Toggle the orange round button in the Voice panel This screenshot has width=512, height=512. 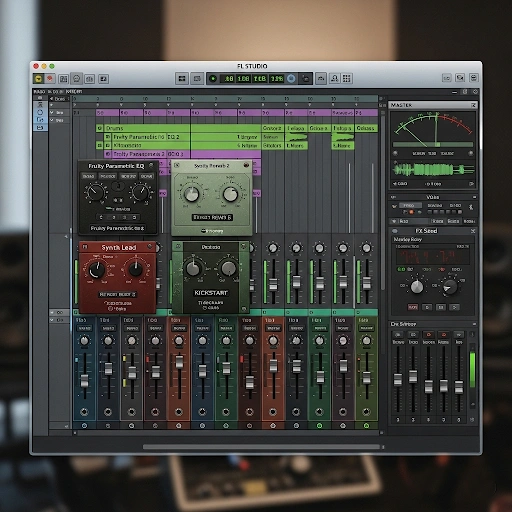(412, 212)
